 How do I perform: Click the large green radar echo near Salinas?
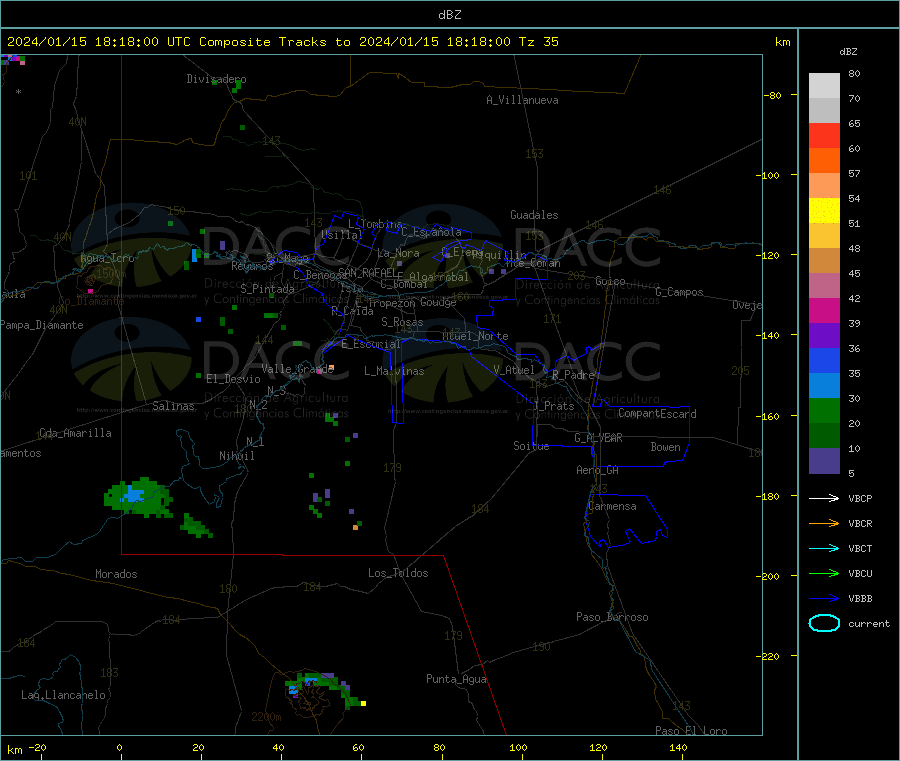pos(139,497)
